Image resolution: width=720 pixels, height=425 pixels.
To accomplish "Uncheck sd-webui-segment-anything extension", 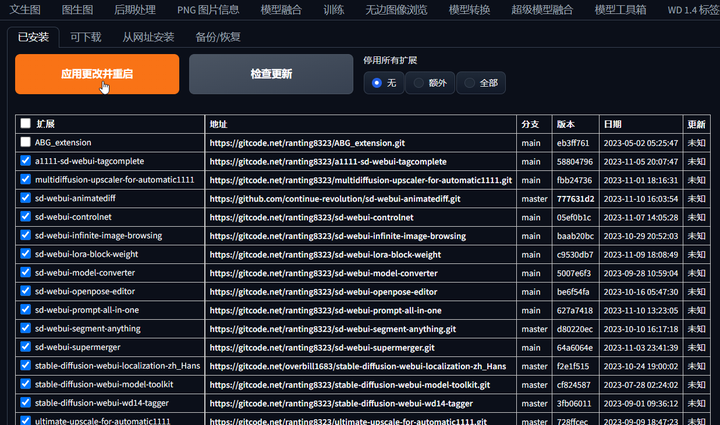I will click(26, 328).
